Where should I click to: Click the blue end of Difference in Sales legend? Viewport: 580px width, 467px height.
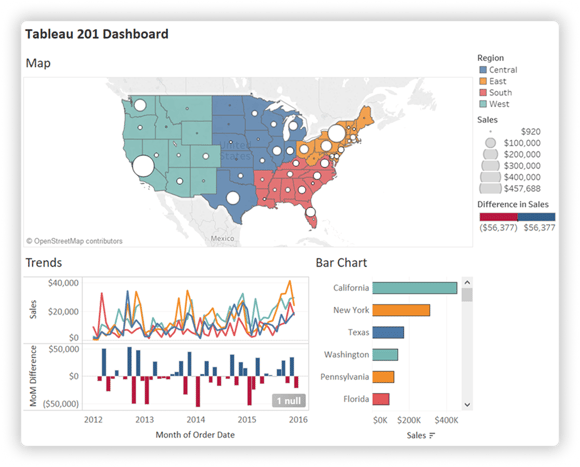[x=536, y=217]
